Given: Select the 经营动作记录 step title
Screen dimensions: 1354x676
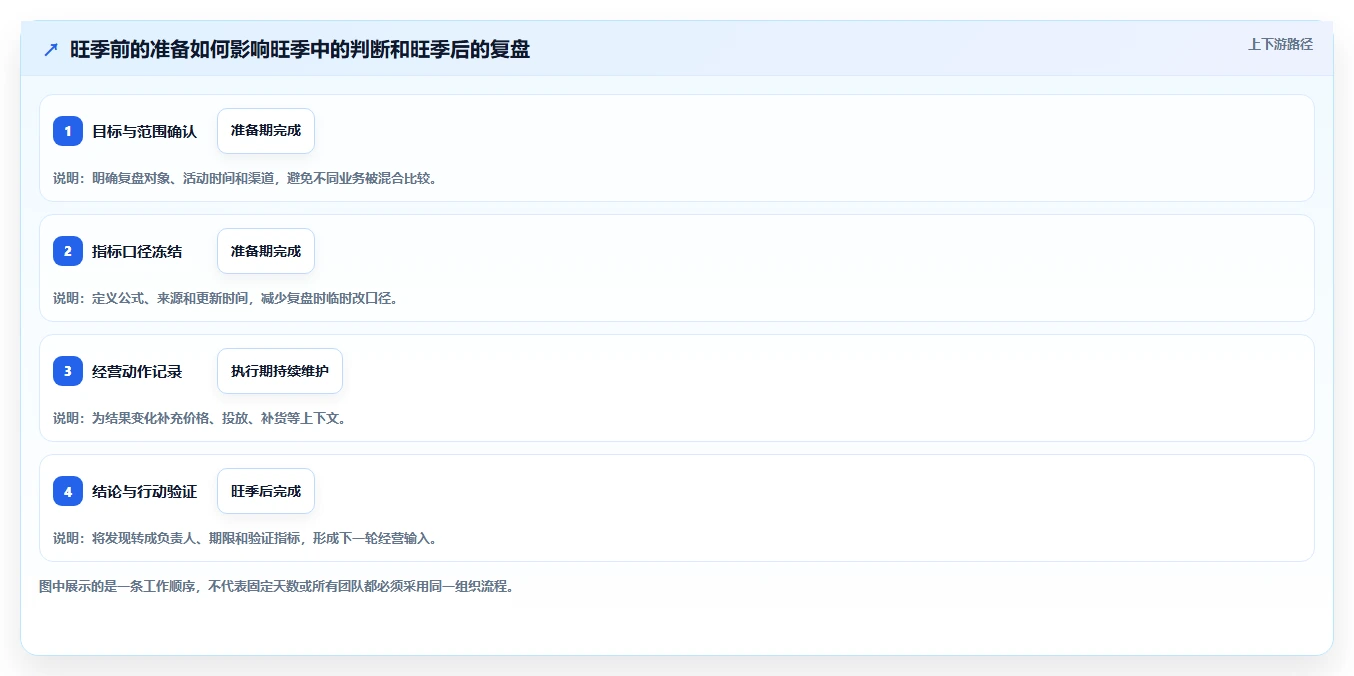Looking at the screenshot, I should (x=137, y=371).
